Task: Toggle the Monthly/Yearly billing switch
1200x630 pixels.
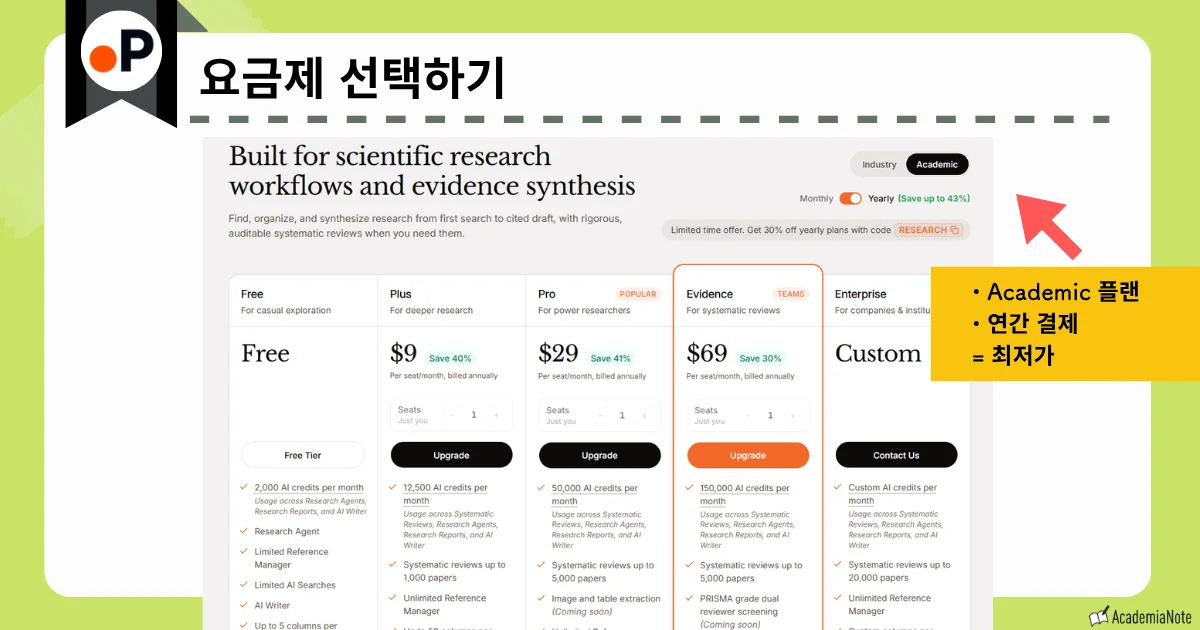Action: tap(850, 198)
